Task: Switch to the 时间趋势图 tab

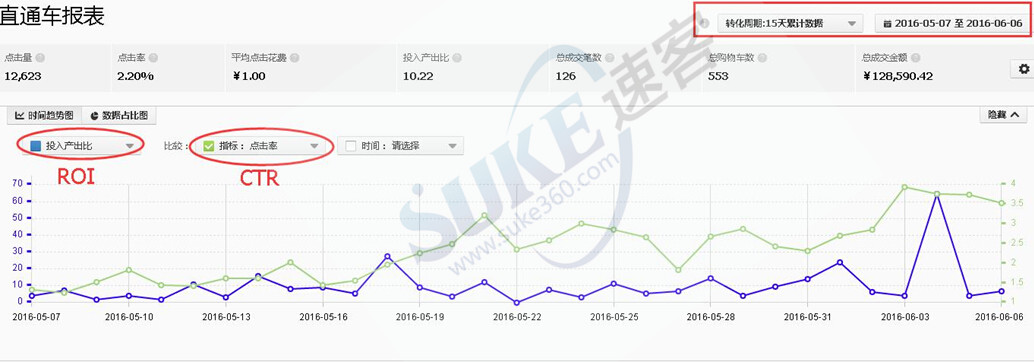Action: tap(45, 115)
